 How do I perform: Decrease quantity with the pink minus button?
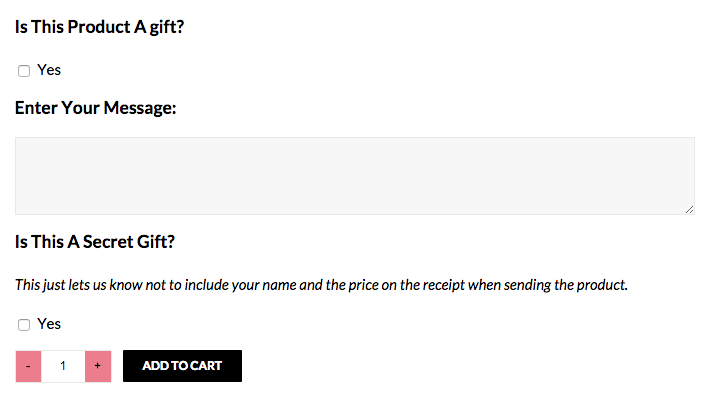click(x=28, y=366)
